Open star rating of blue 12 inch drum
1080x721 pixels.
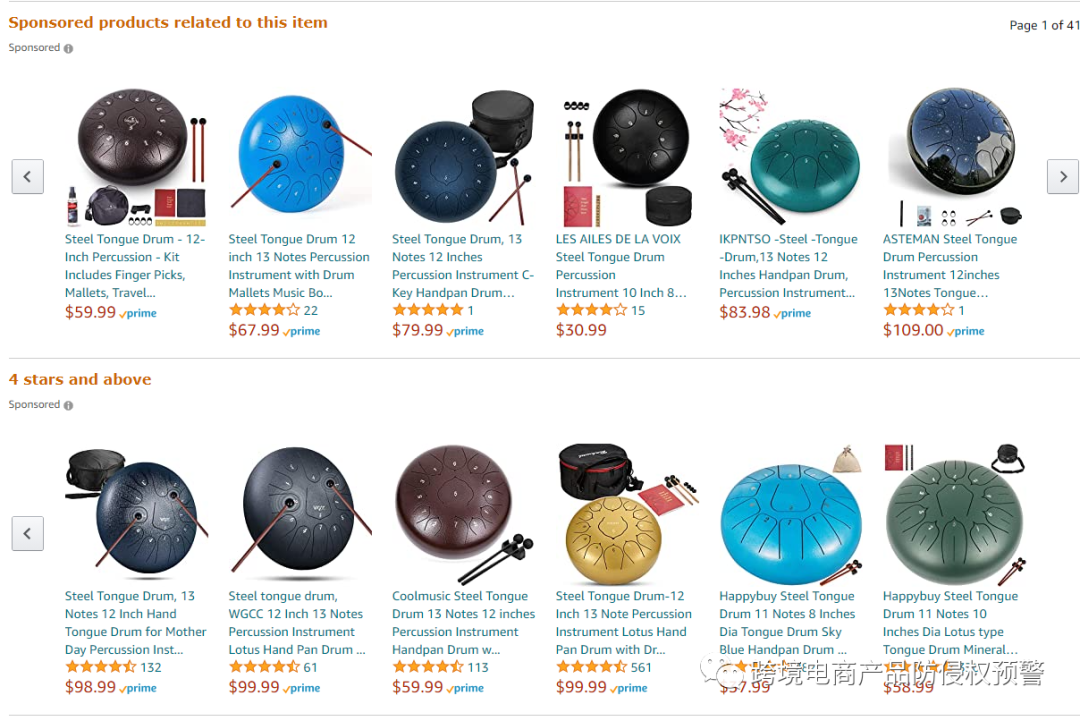tap(264, 311)
